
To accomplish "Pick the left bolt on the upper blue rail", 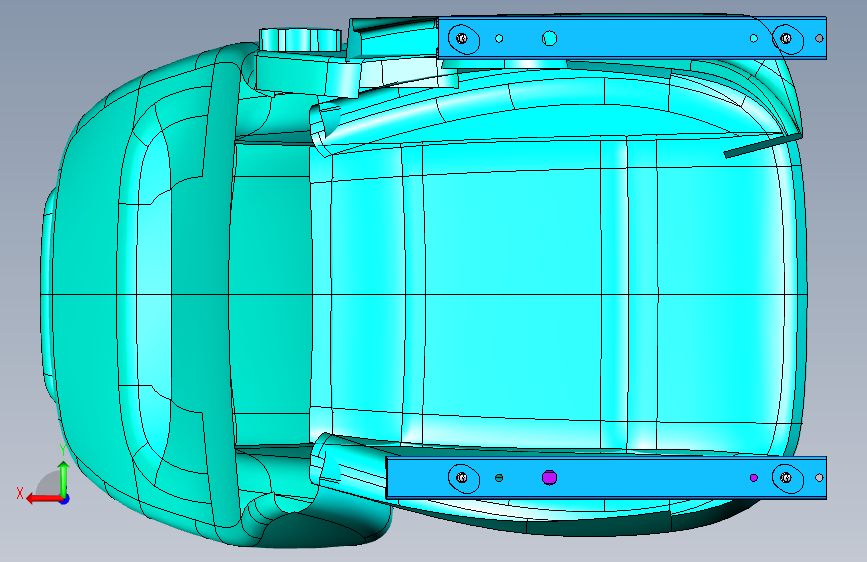I will [462, 38].
